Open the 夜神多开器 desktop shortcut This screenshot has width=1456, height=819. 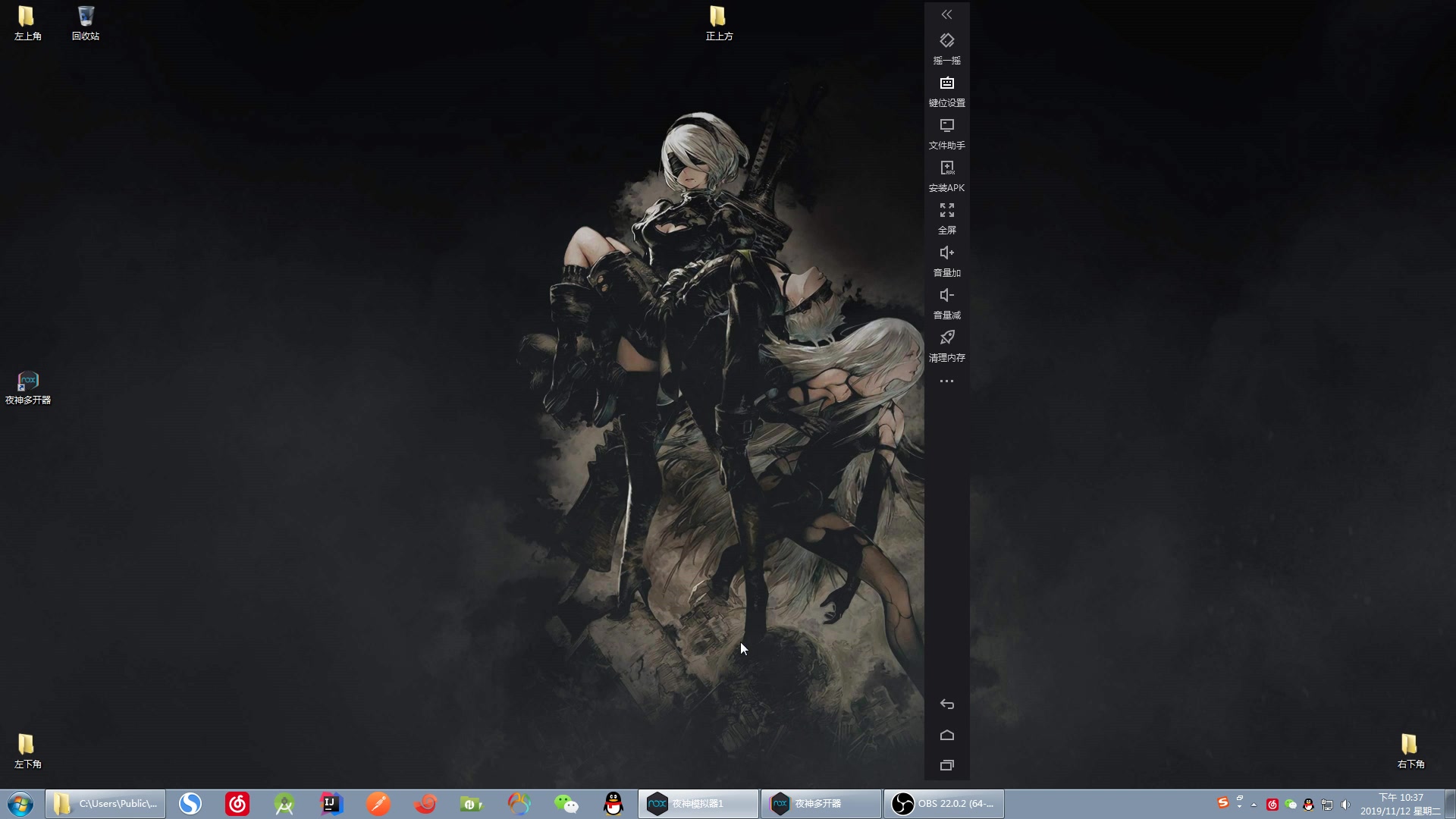coord(27,381)
